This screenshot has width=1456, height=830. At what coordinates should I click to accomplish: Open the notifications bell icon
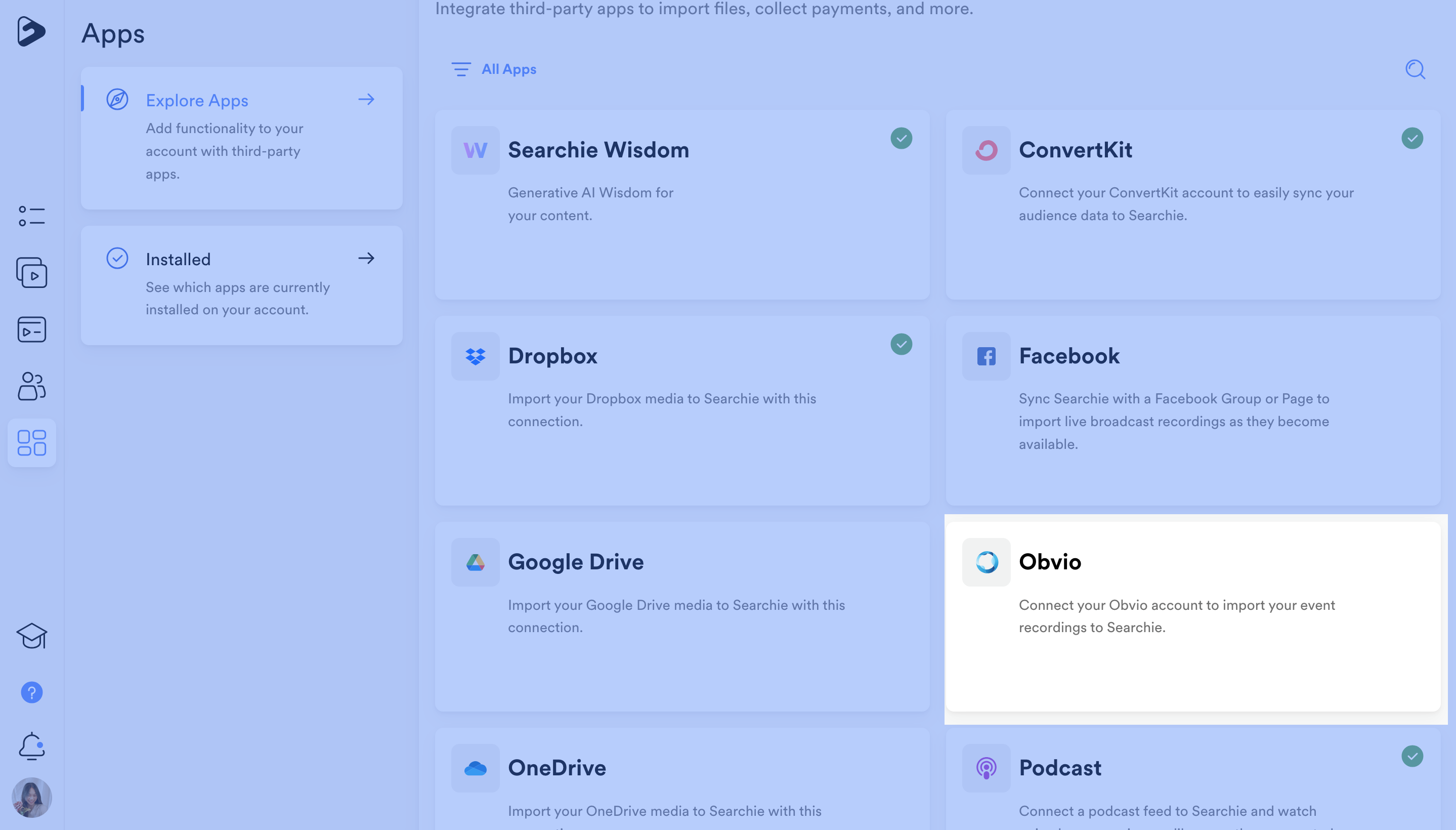click(x=31, y=746)
